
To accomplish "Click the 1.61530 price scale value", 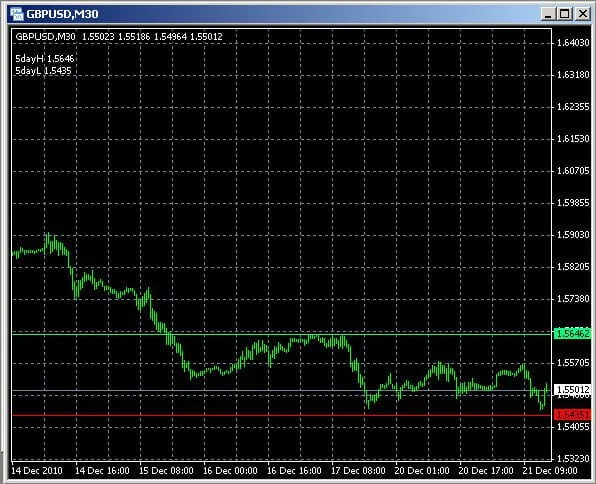I will 573,139.
